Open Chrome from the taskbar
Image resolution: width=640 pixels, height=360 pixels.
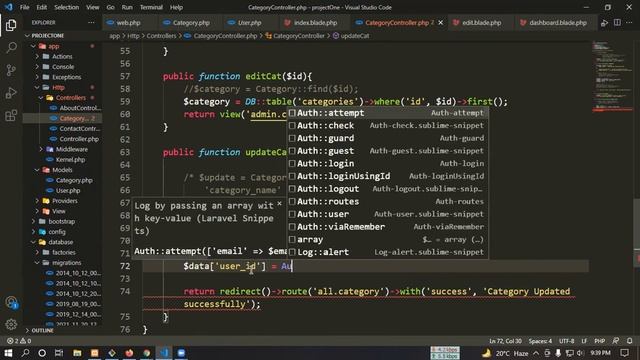click(147, 353)
